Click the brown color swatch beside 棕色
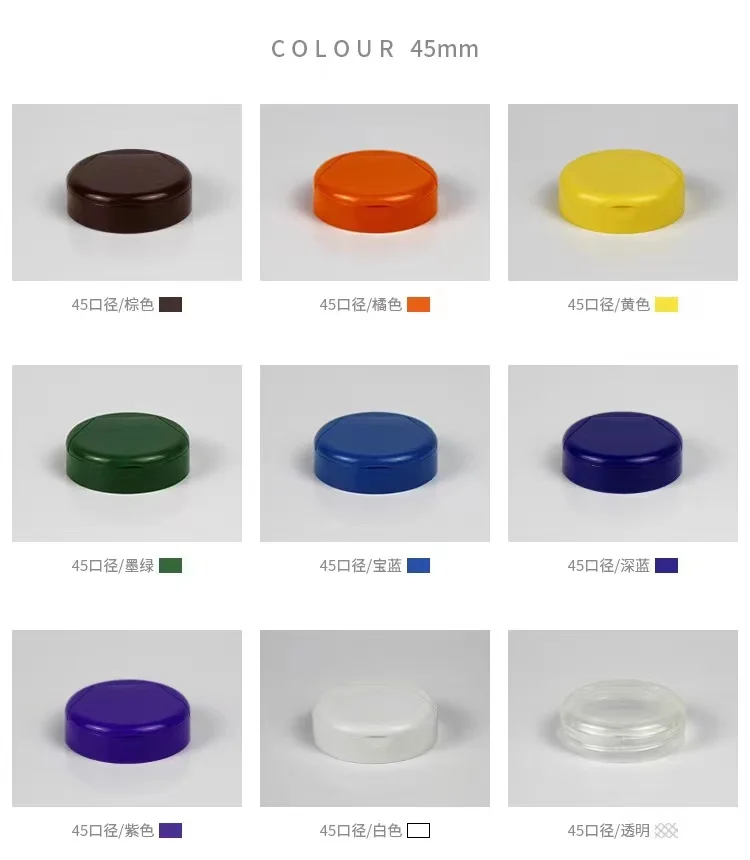 coord(171,304)
